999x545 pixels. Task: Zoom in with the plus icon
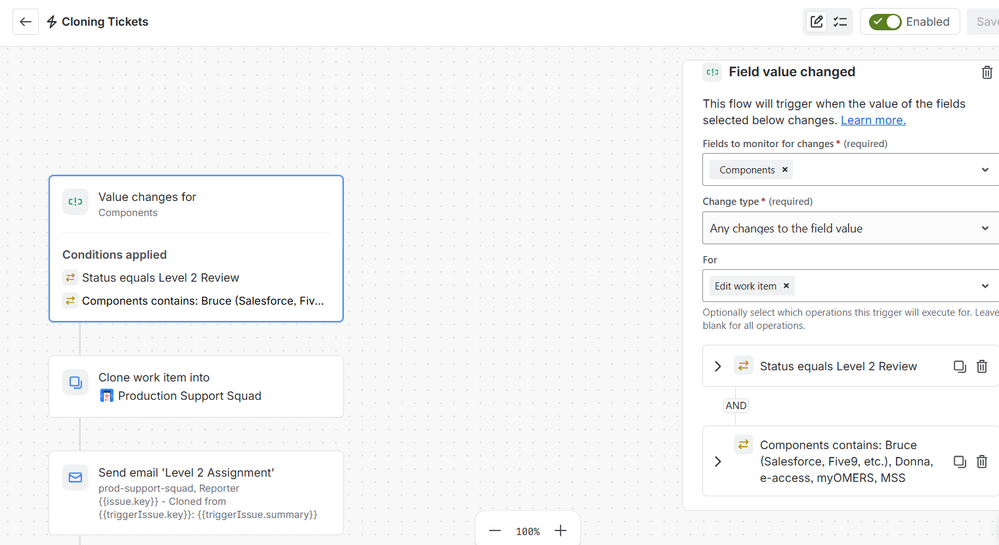coord(560,531)
